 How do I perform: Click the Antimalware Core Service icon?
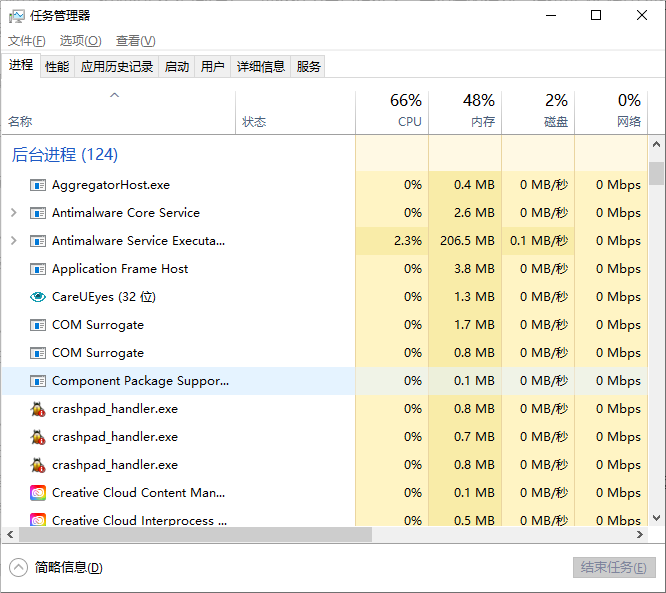point(38,213)
